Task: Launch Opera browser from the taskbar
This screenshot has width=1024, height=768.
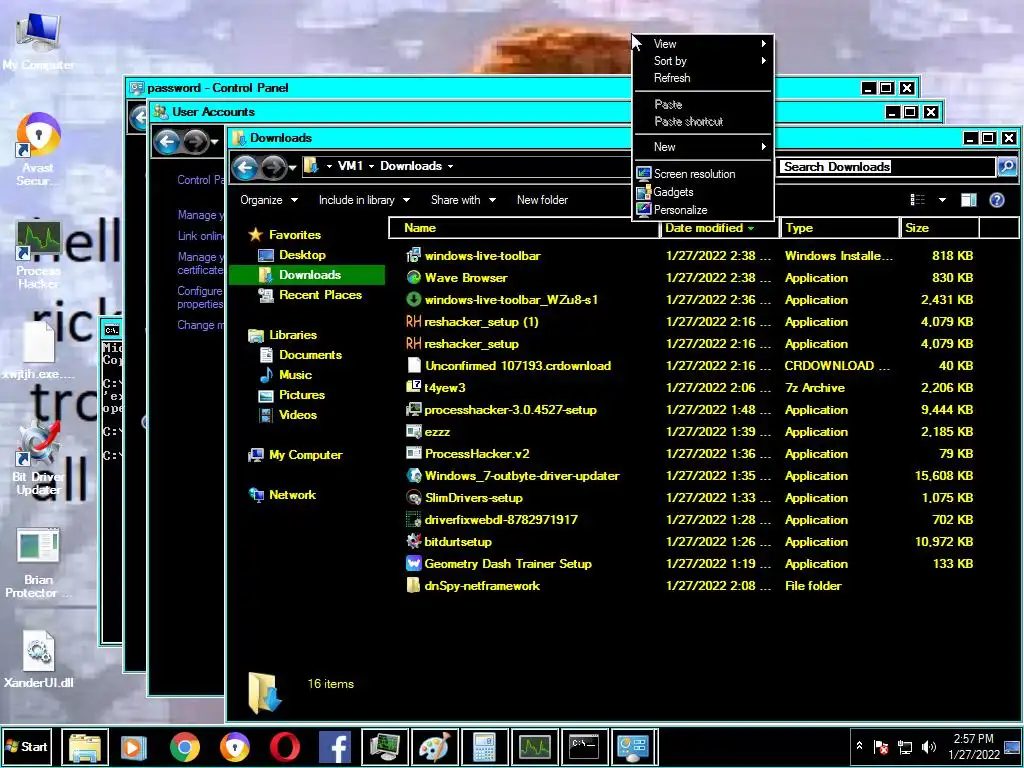Action: pyautogui.click(x=285, y=747)
